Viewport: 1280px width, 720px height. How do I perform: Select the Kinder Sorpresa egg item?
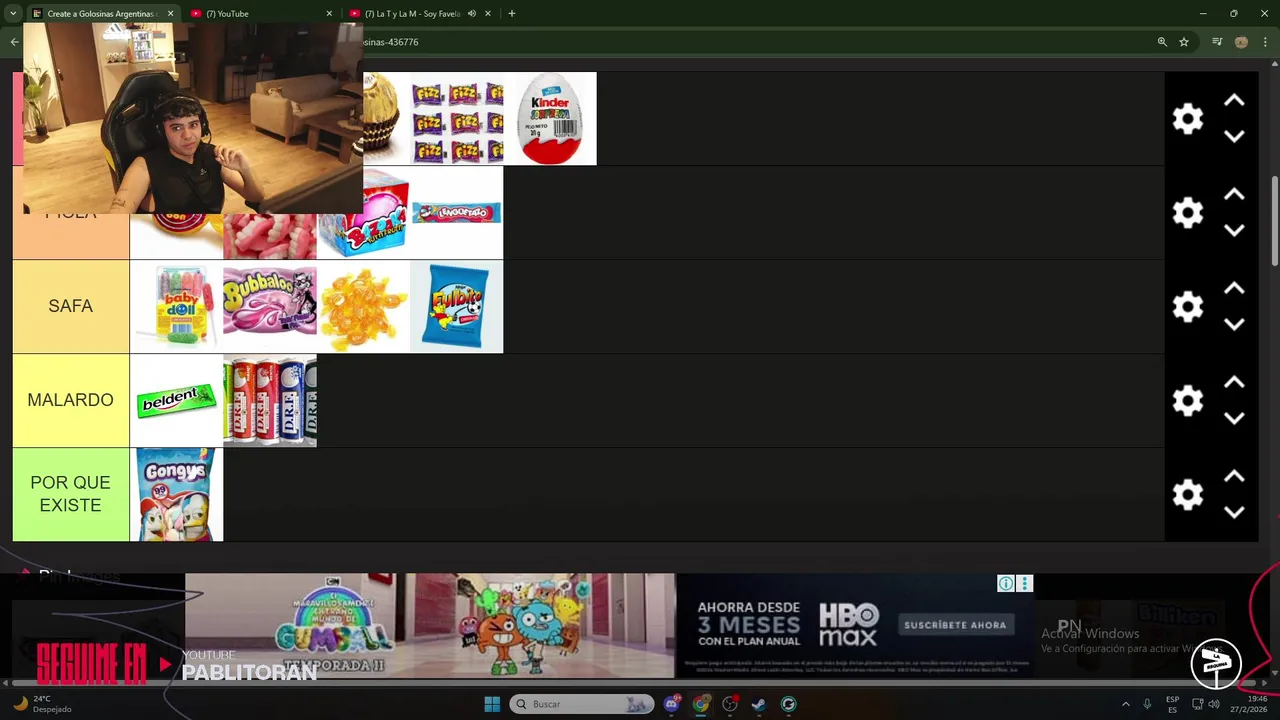550,119
